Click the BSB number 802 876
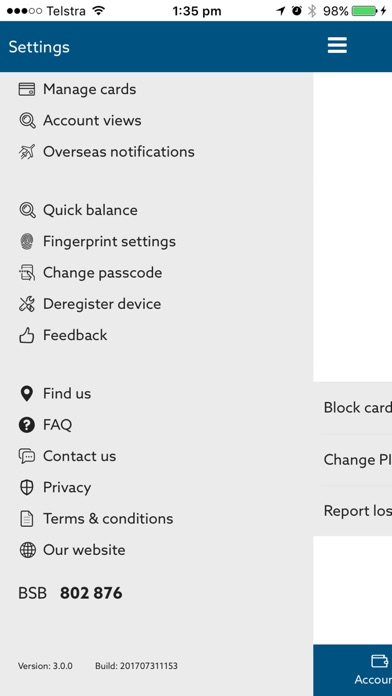The image size is (392, 696). (x=91, y=593)
